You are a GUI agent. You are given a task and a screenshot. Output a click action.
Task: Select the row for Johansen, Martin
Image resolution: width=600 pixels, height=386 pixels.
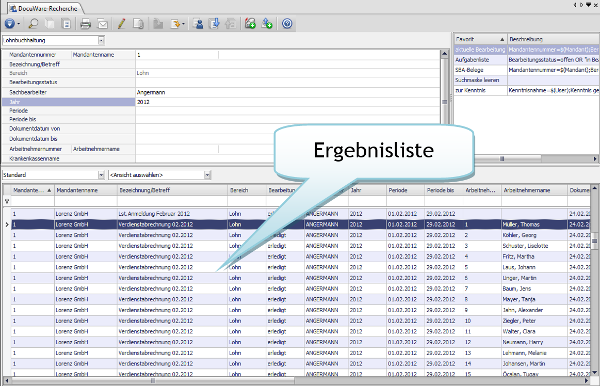[300, 364]
